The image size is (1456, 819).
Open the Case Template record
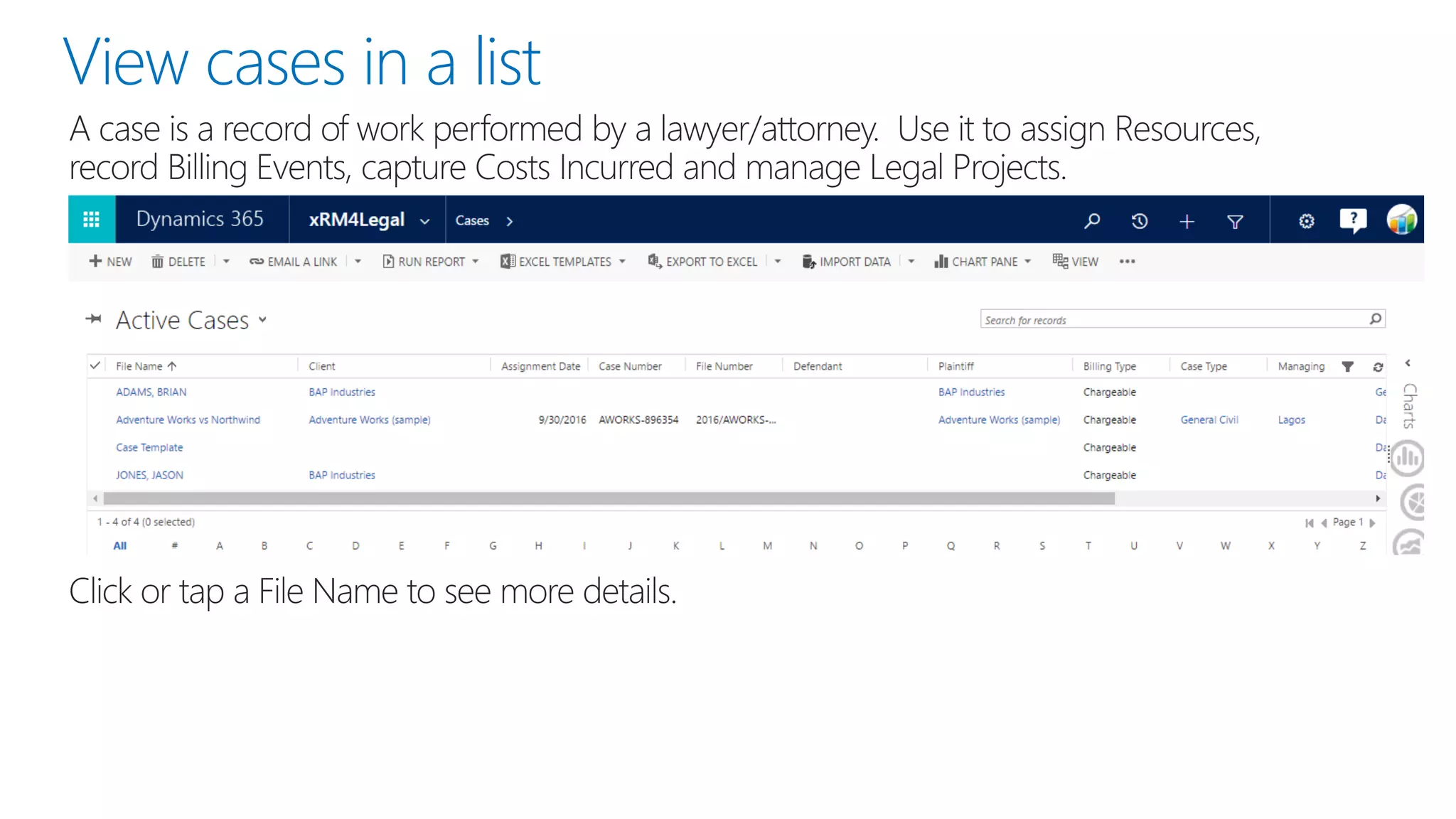149,448
